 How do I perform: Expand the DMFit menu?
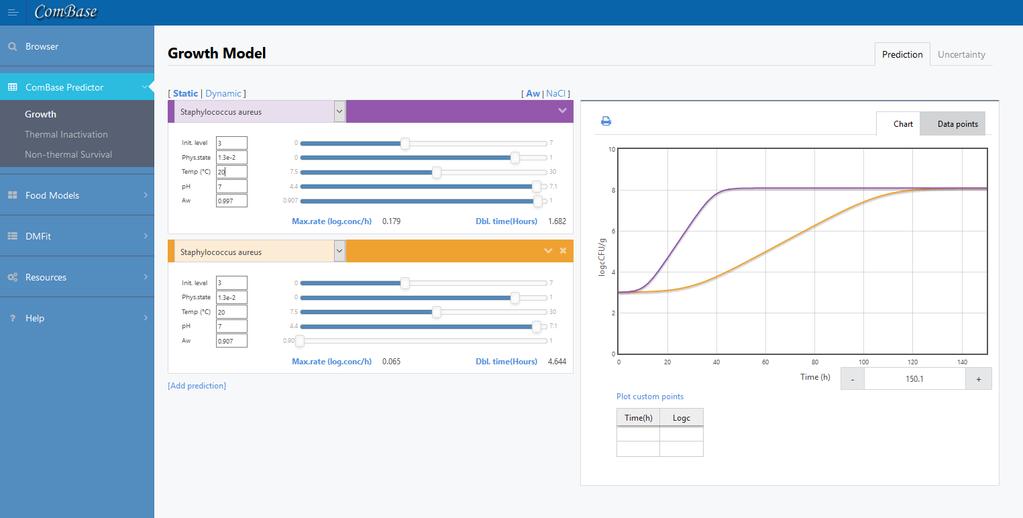pyautogui.click(x=145, y=236)
